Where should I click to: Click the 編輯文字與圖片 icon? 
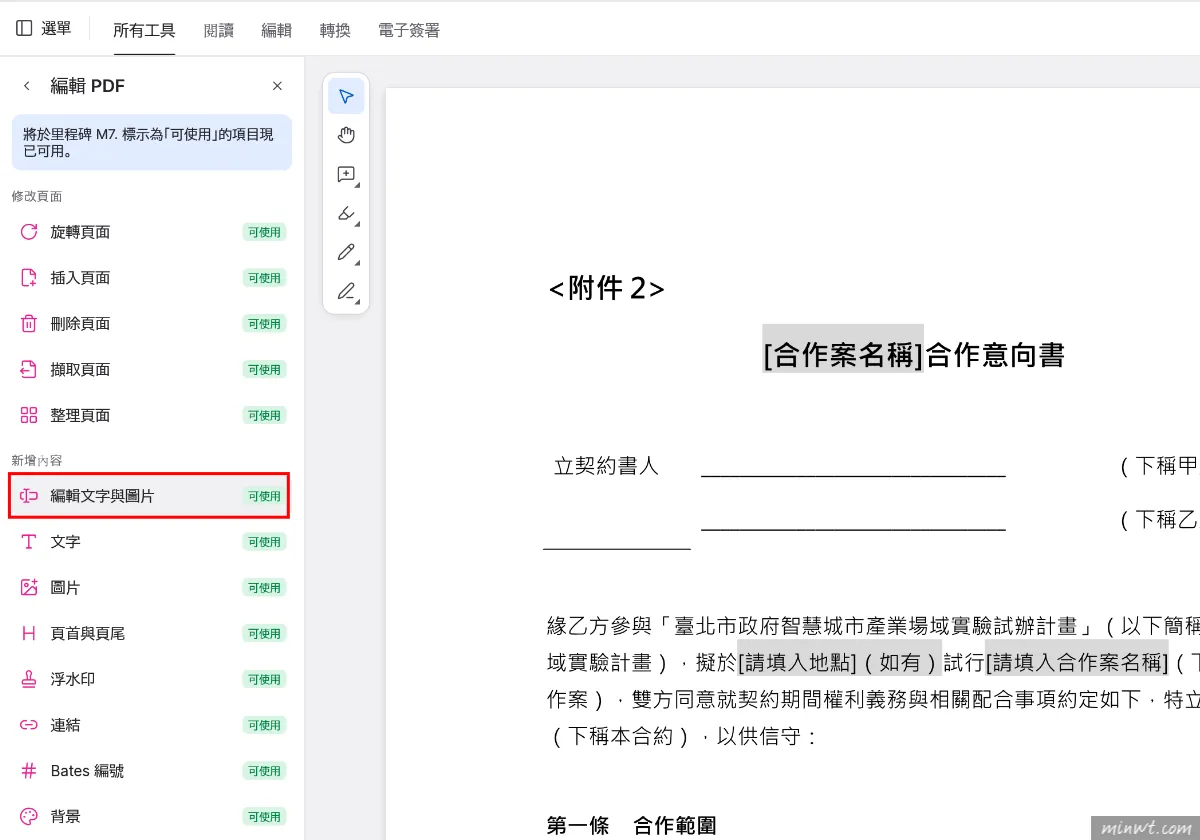(x=29, y=496)
